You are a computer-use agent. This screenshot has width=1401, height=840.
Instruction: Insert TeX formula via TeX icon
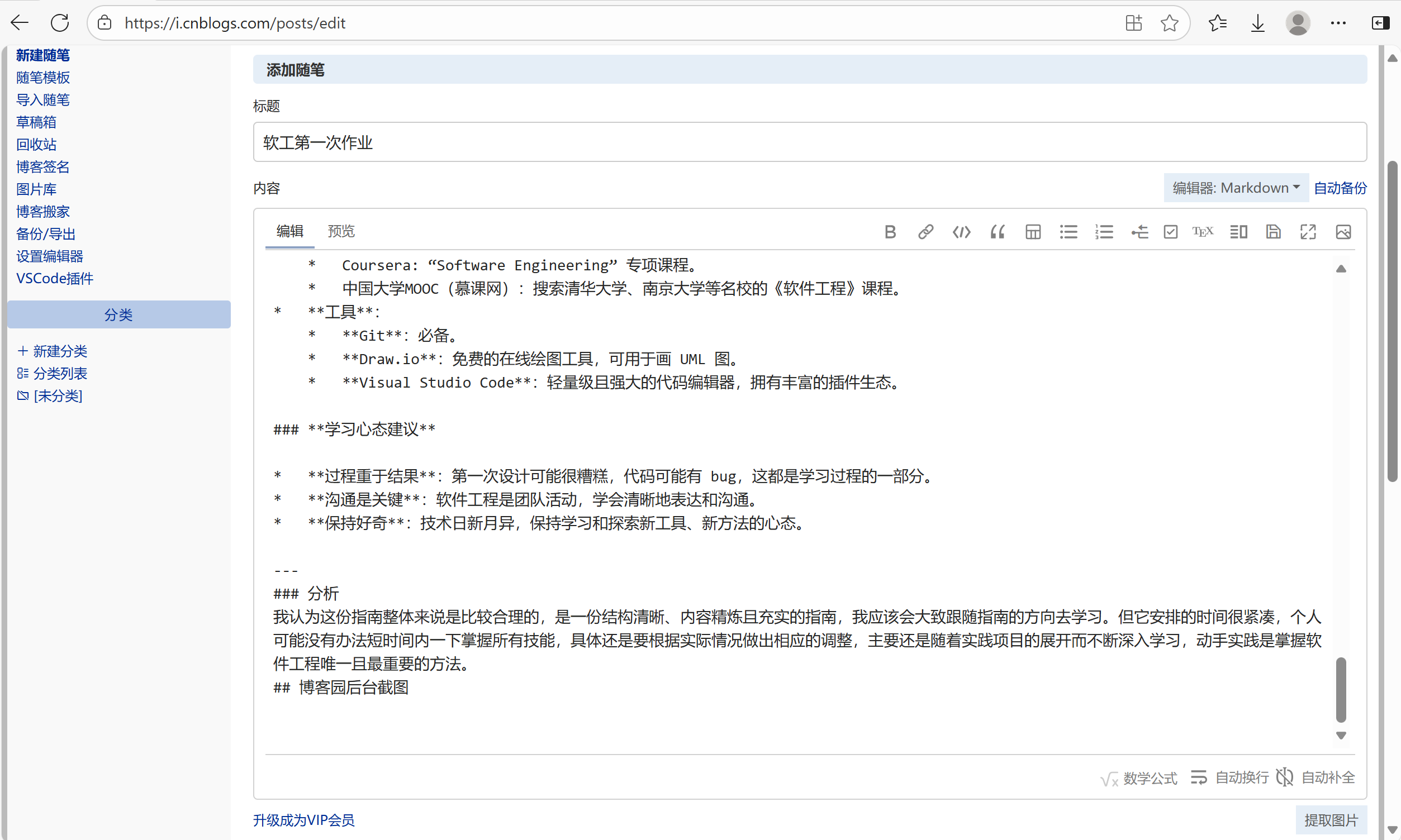click(x=1202, y=232)
